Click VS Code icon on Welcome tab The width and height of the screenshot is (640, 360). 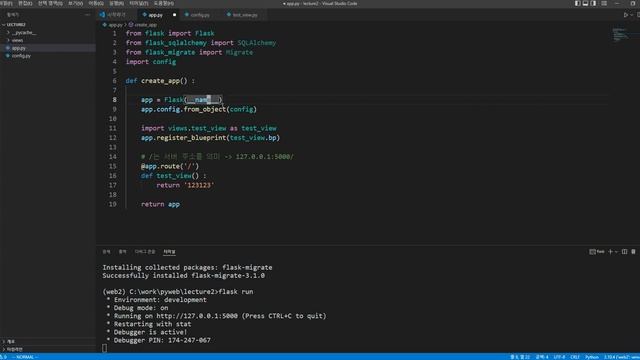(x=102, y=15)
